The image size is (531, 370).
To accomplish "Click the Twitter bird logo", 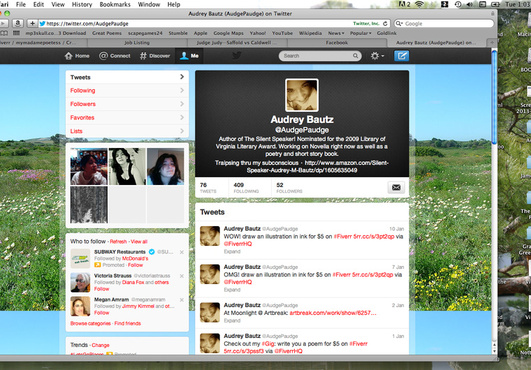I will [236, 56].
